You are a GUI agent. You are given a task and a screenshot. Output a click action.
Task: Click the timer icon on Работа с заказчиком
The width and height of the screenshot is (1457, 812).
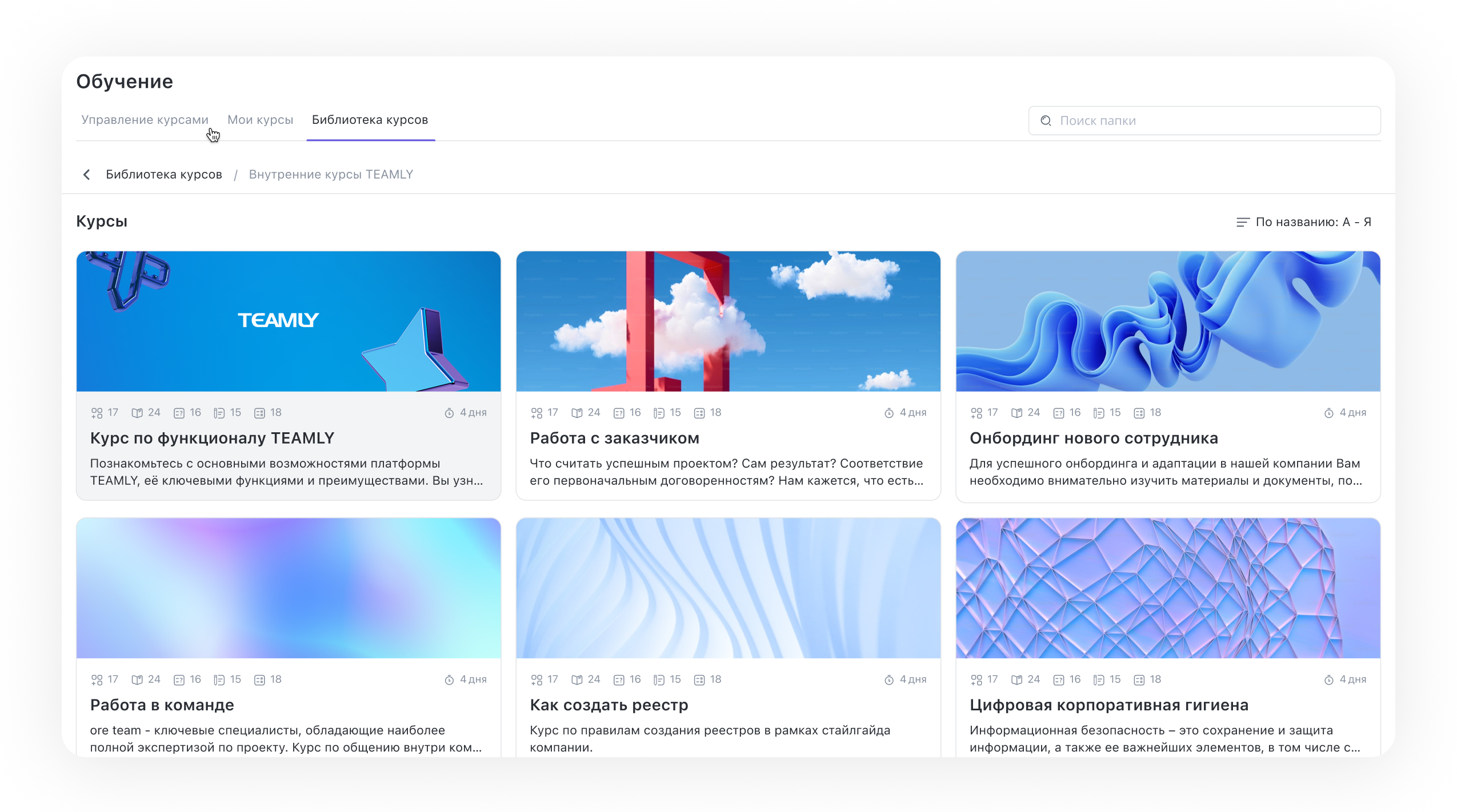coord(889,413)
